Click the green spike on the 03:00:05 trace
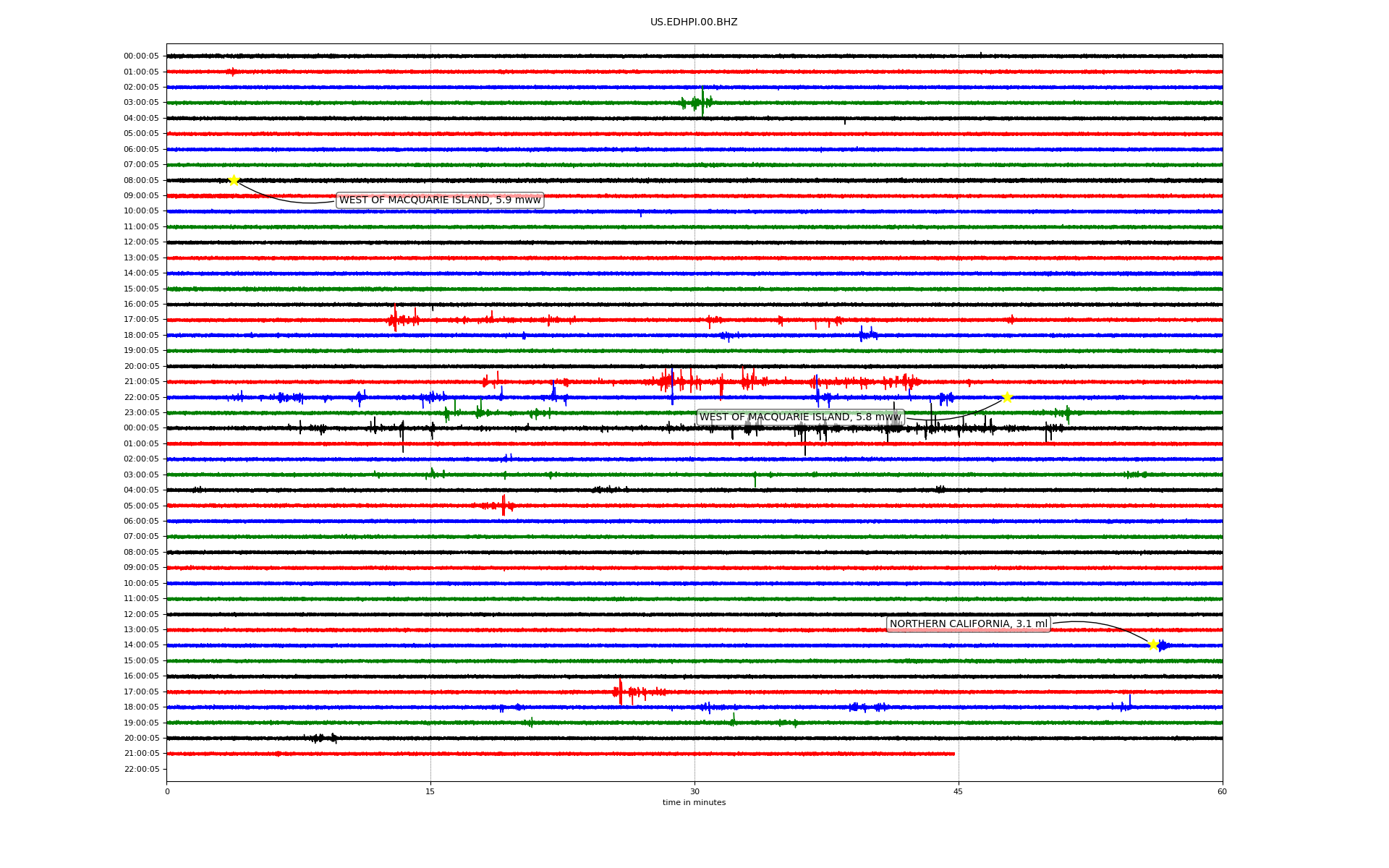Screen dimensions: 1389x868 point(702,102)
